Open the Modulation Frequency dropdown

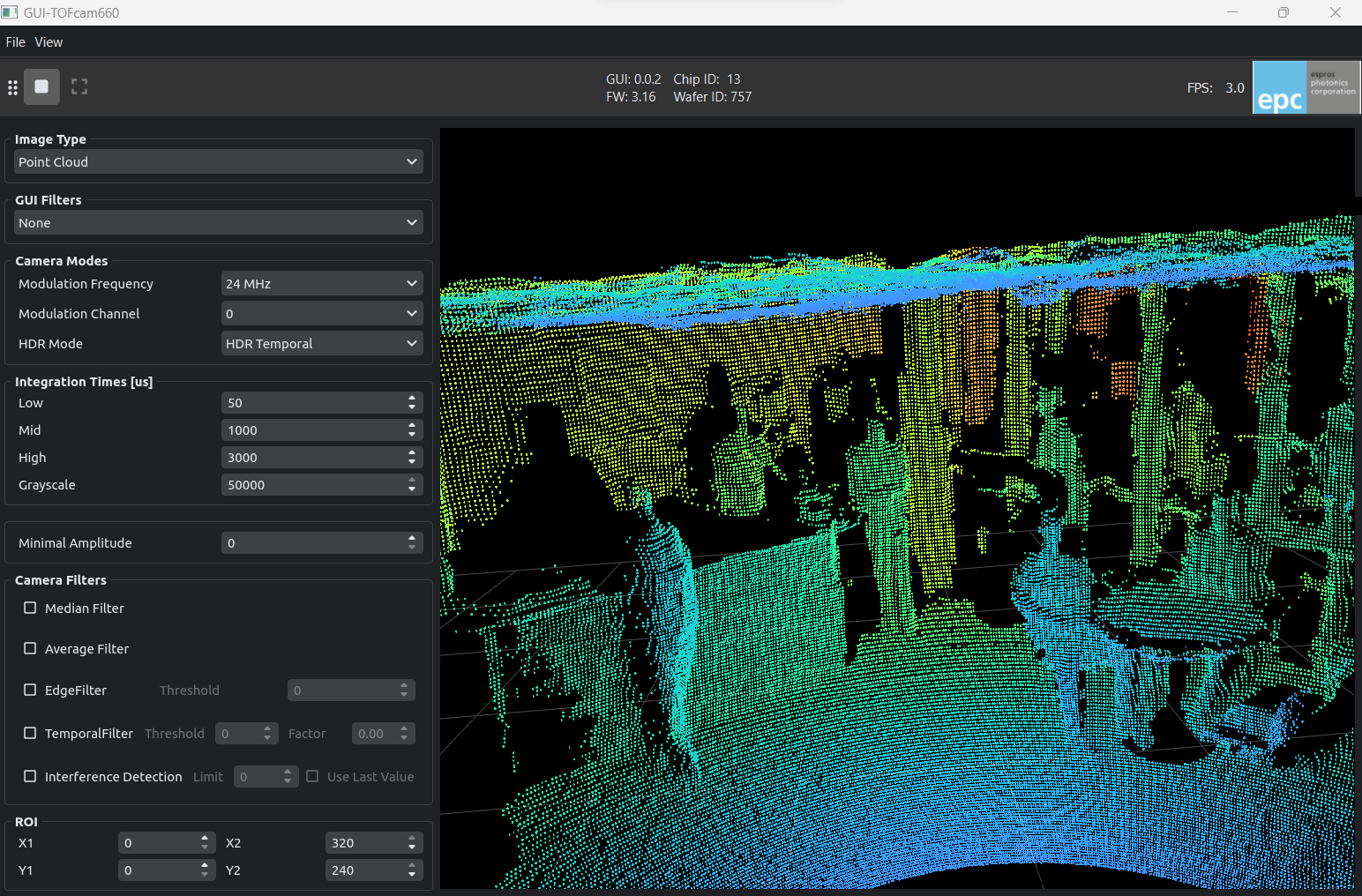(321, 284)
